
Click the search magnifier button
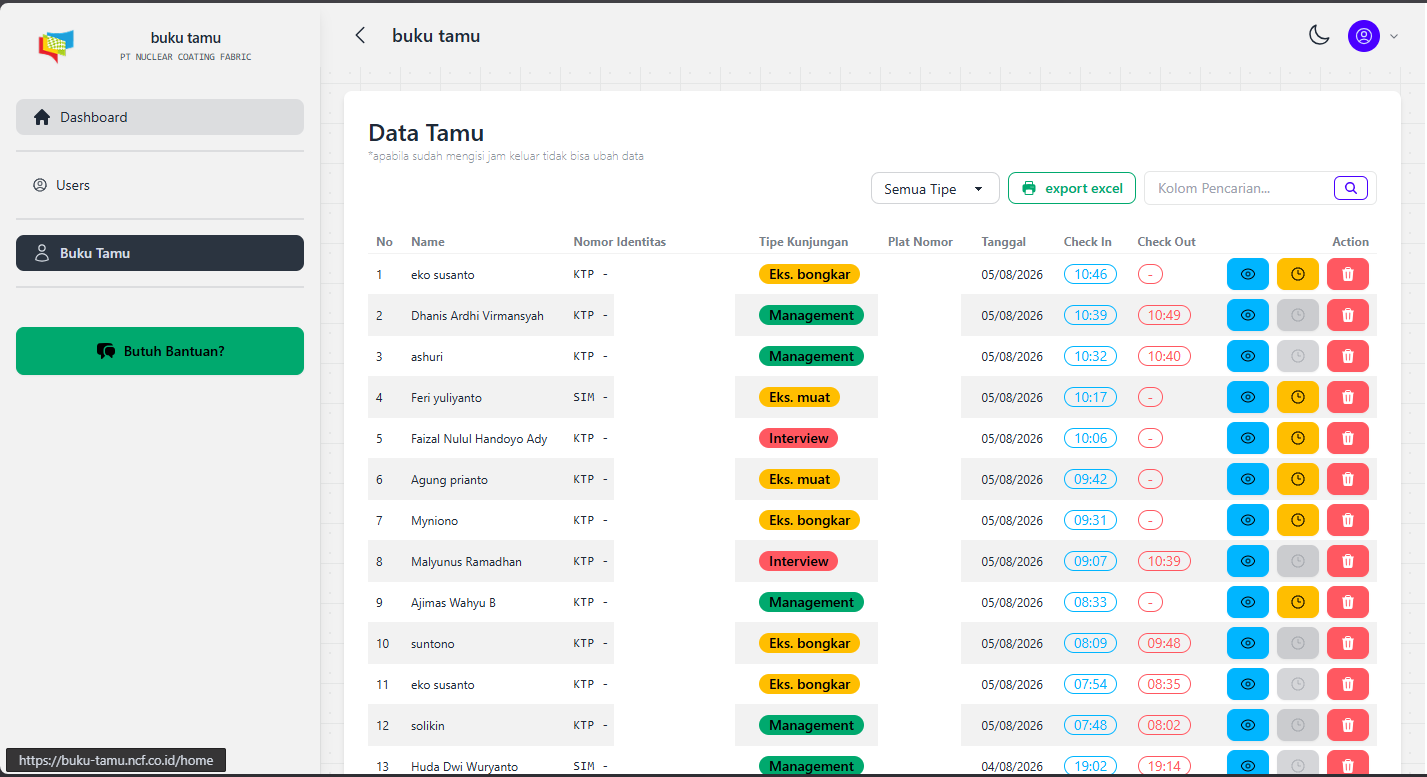[x=1351, y=188]
